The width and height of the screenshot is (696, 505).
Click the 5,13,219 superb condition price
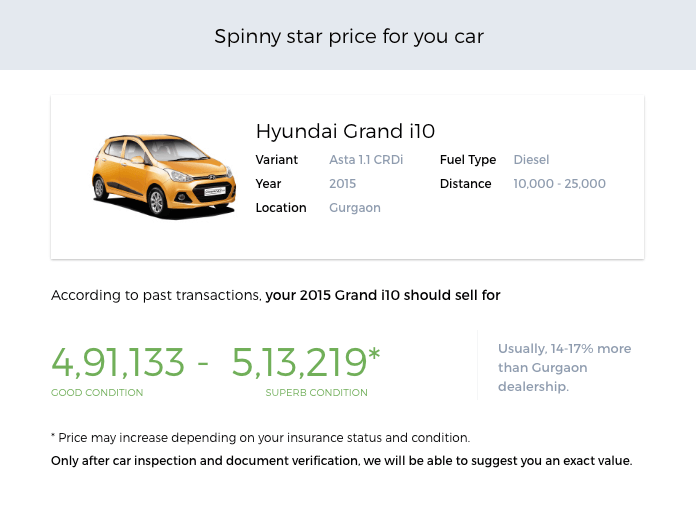point(305,362)
